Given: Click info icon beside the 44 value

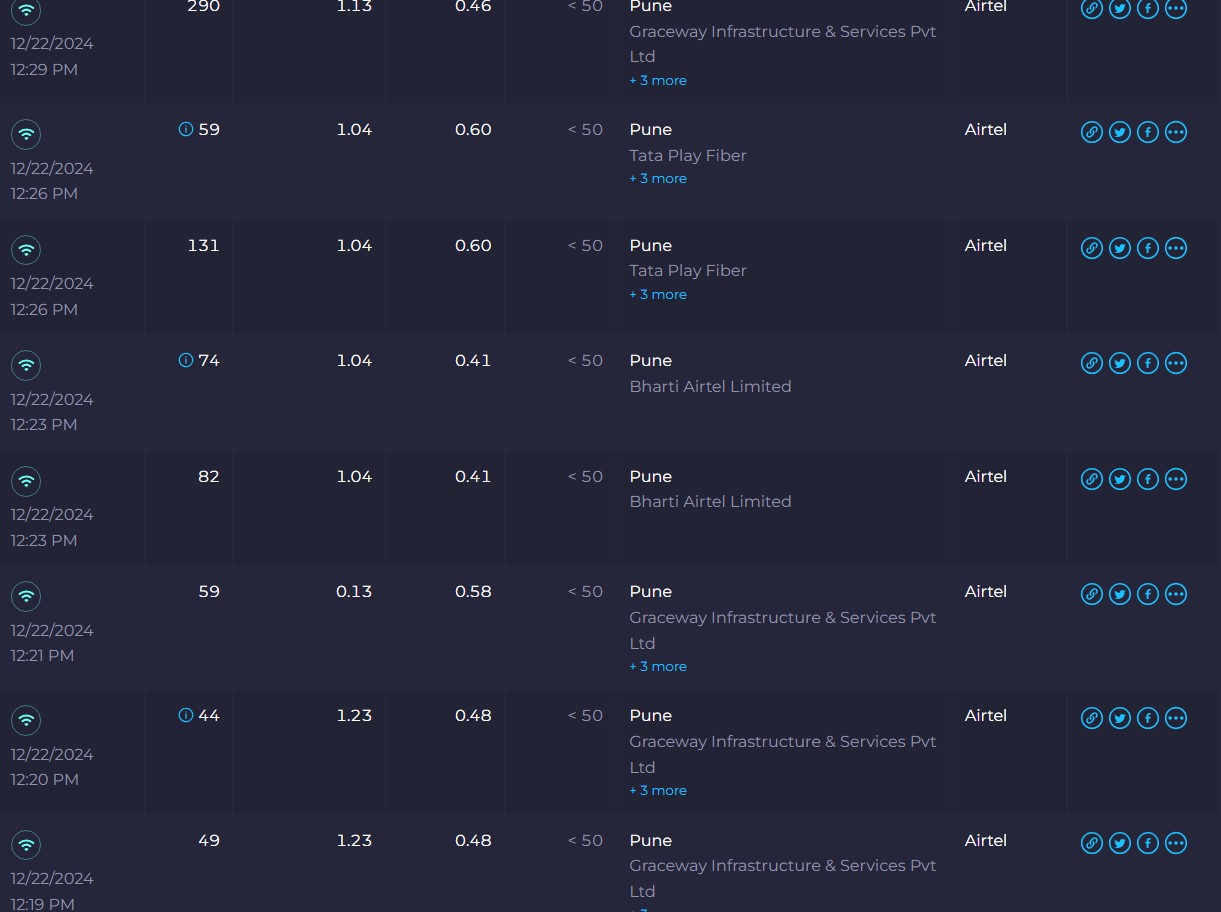Looking at the screenshot, I should [185, 715].
